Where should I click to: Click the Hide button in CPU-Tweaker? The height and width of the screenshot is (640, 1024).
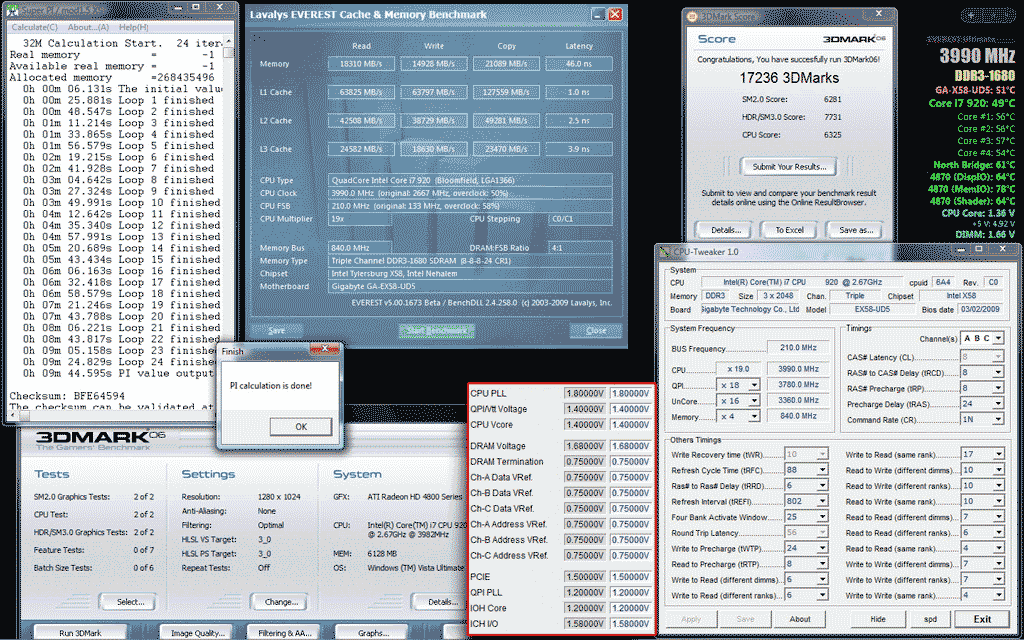(878, 619)
